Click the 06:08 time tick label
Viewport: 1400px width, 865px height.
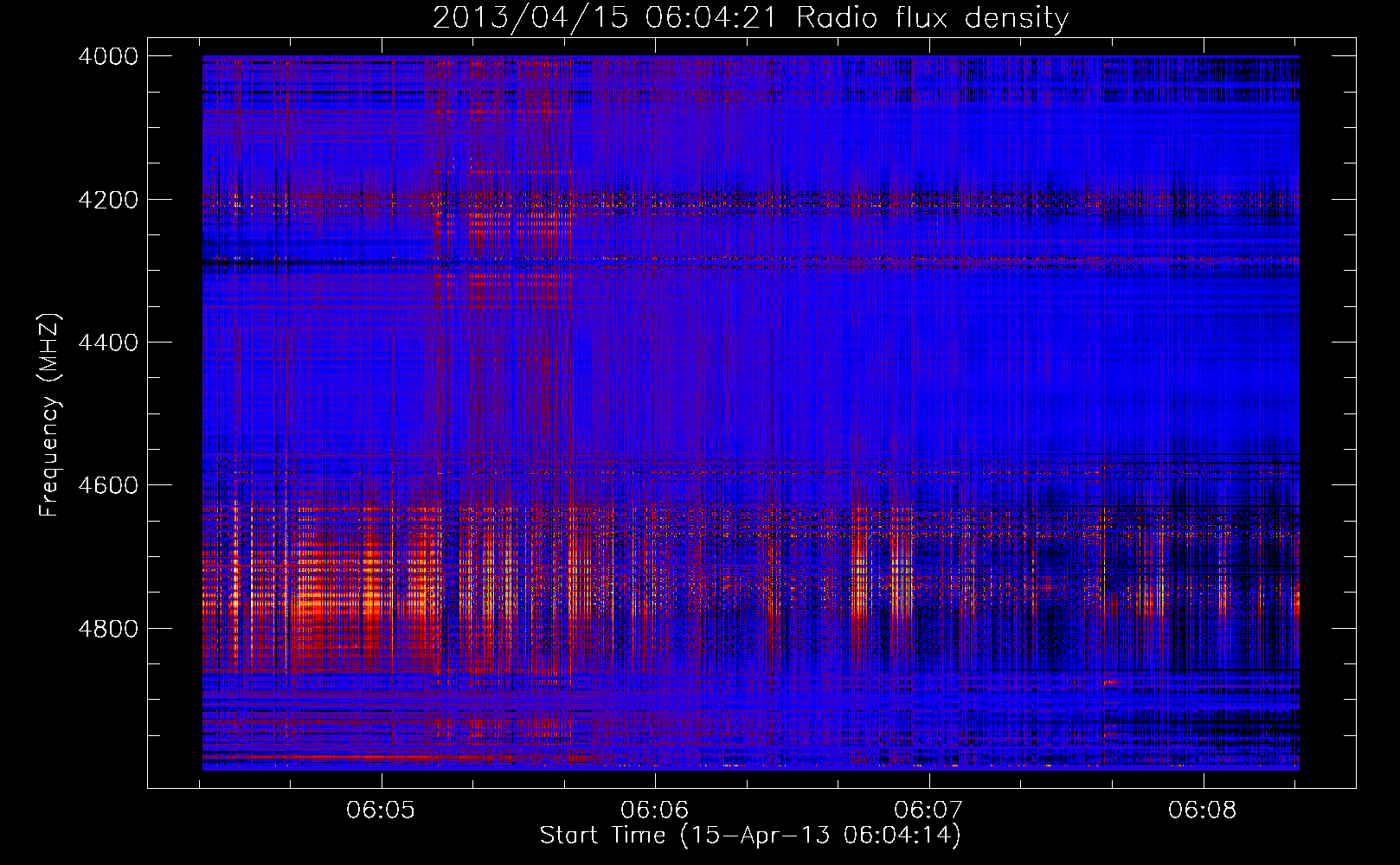click(1203, 811)
